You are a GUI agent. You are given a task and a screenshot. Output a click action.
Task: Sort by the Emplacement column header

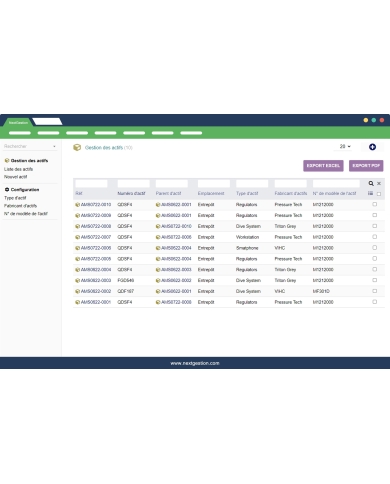211,193
